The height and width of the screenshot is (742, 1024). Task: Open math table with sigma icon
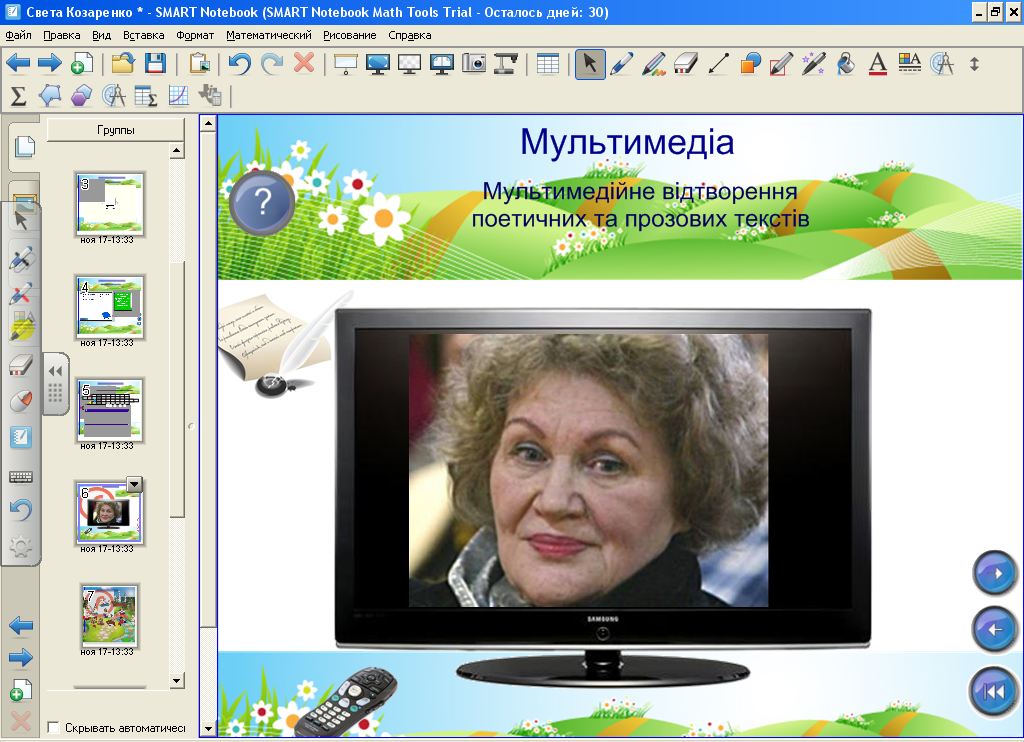click(x=146, y=96)
